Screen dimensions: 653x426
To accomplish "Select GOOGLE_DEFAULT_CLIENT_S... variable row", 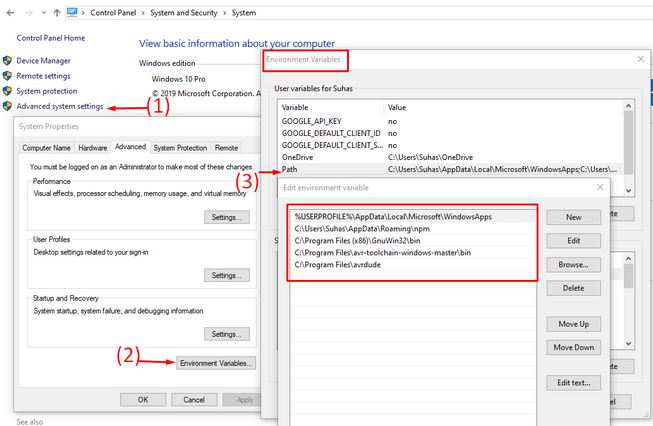I will coord(451,145).
